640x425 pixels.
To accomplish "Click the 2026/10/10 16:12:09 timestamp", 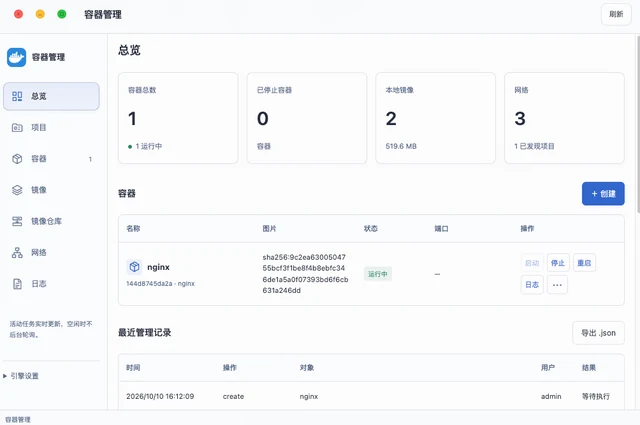I will pyautogui.click(x=160, y=396).
